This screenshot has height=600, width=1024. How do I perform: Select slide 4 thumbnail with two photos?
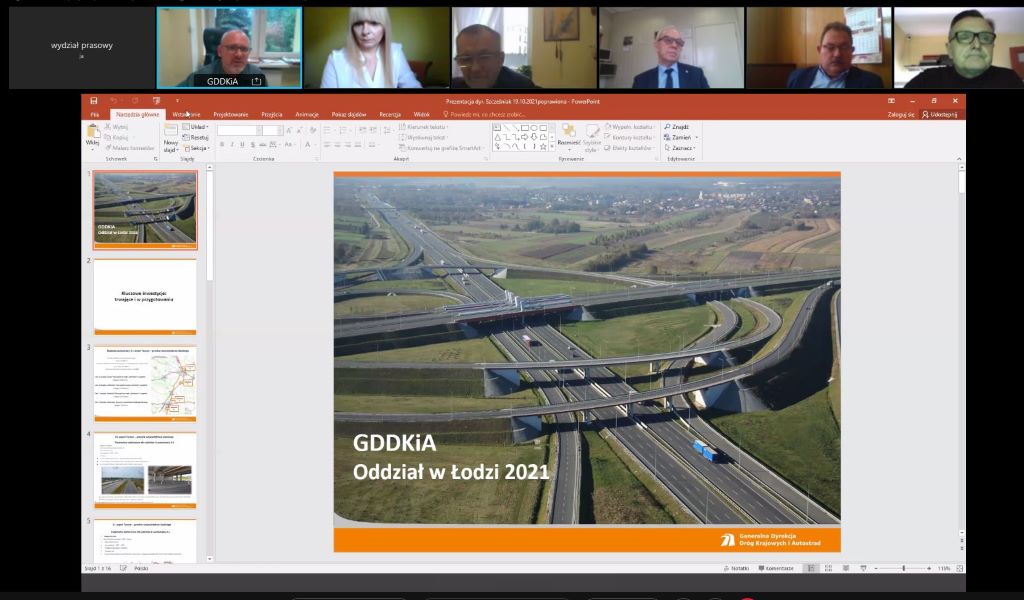145,470
